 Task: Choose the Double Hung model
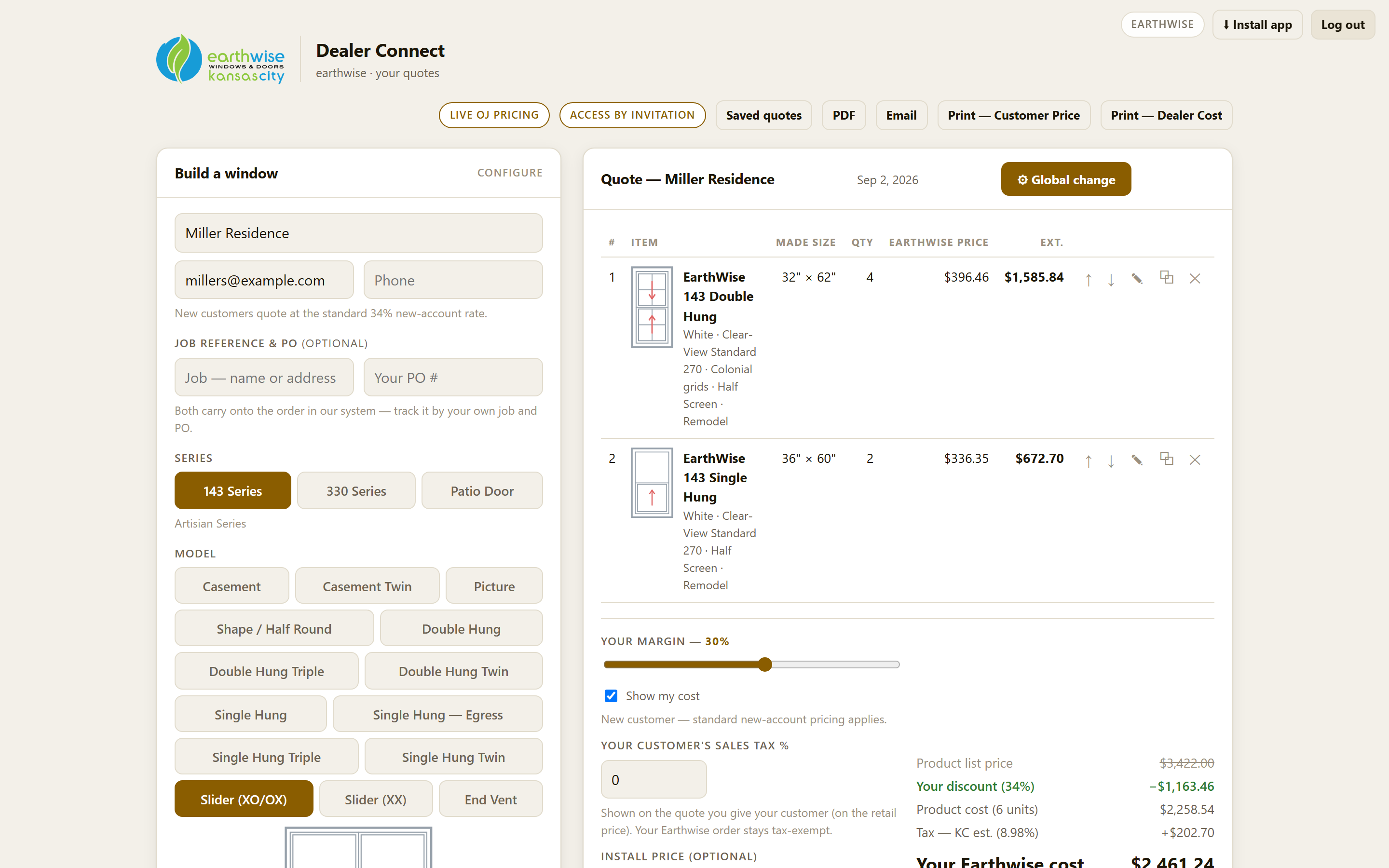pos(462,629)
